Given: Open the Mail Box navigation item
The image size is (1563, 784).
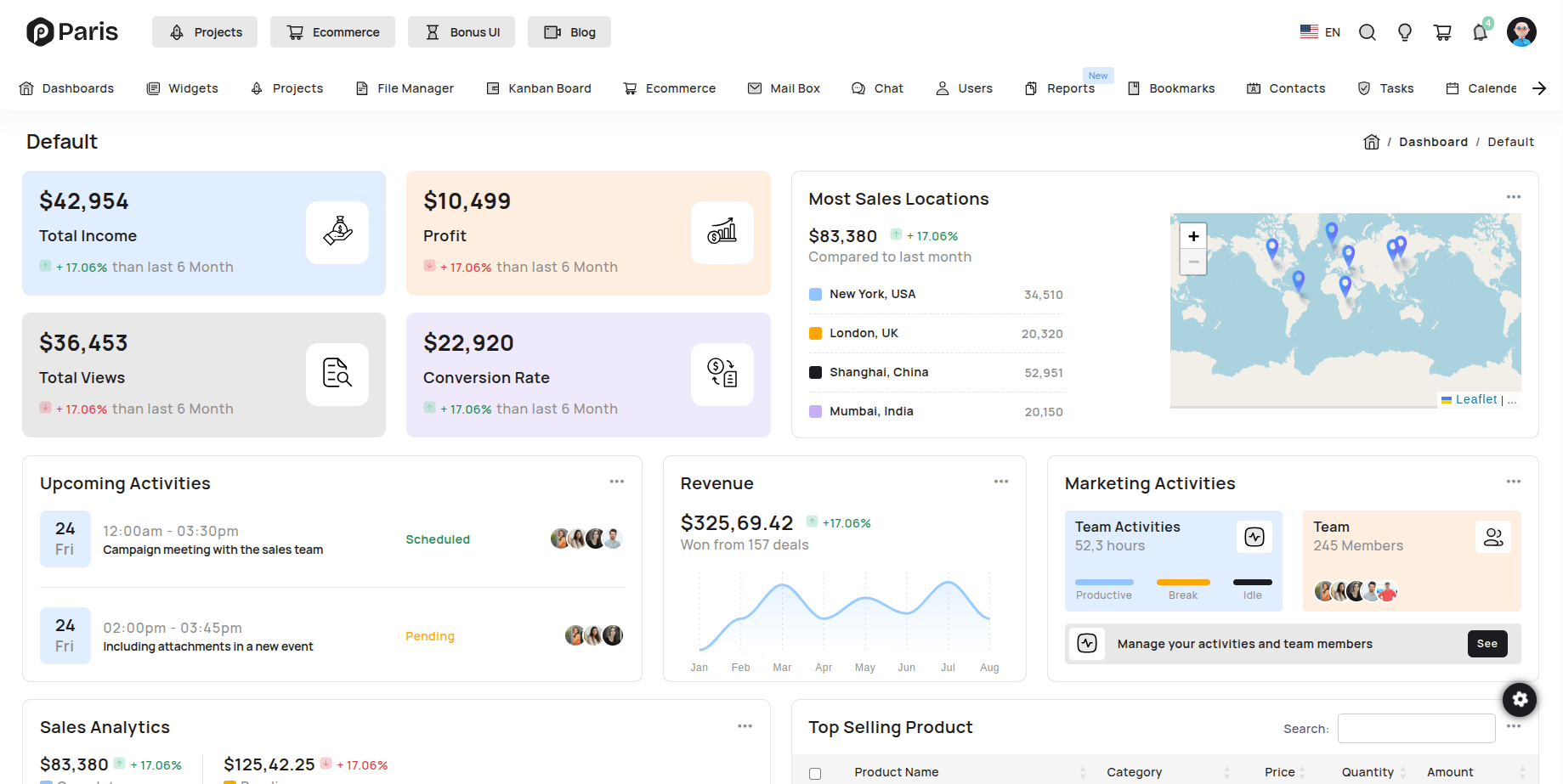Looking at the screenshot, I should (784, 87).
